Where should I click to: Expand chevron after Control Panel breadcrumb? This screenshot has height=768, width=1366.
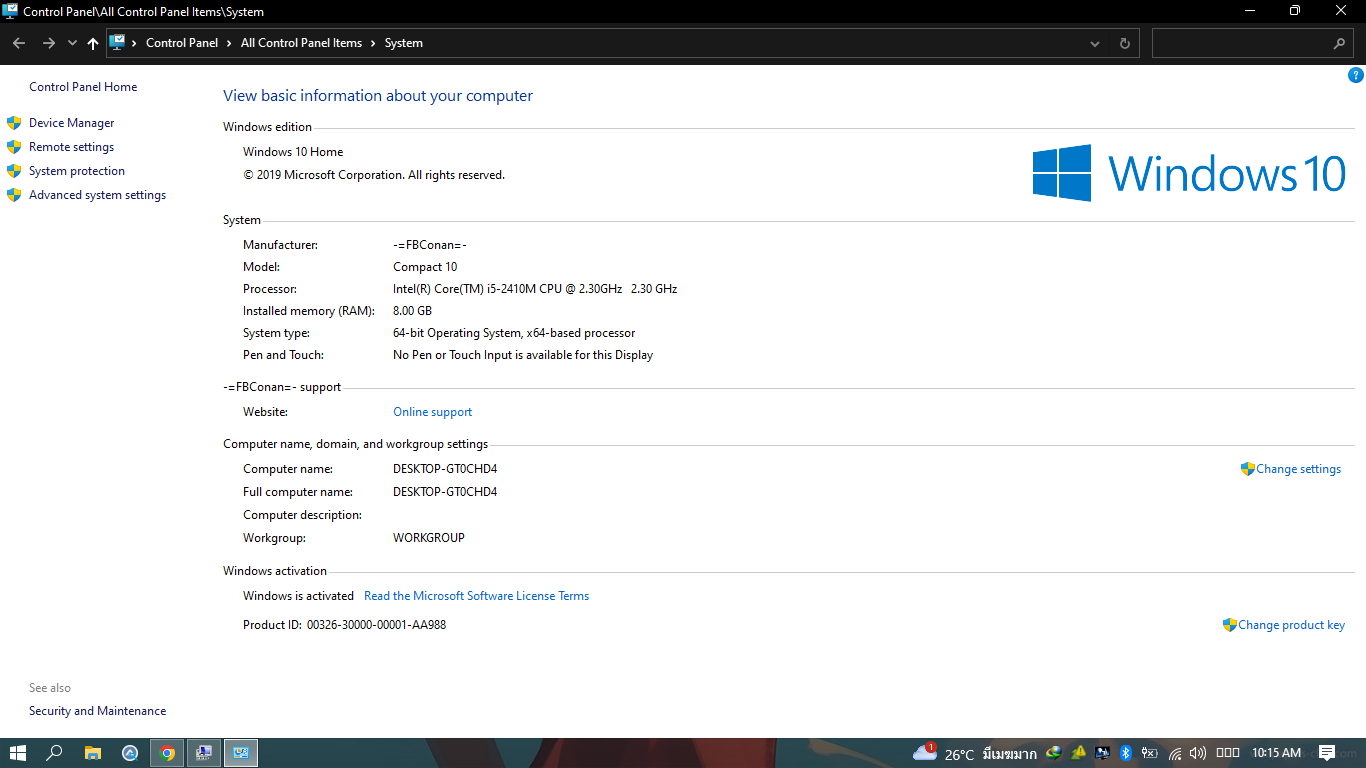click(x=229, y=43)
